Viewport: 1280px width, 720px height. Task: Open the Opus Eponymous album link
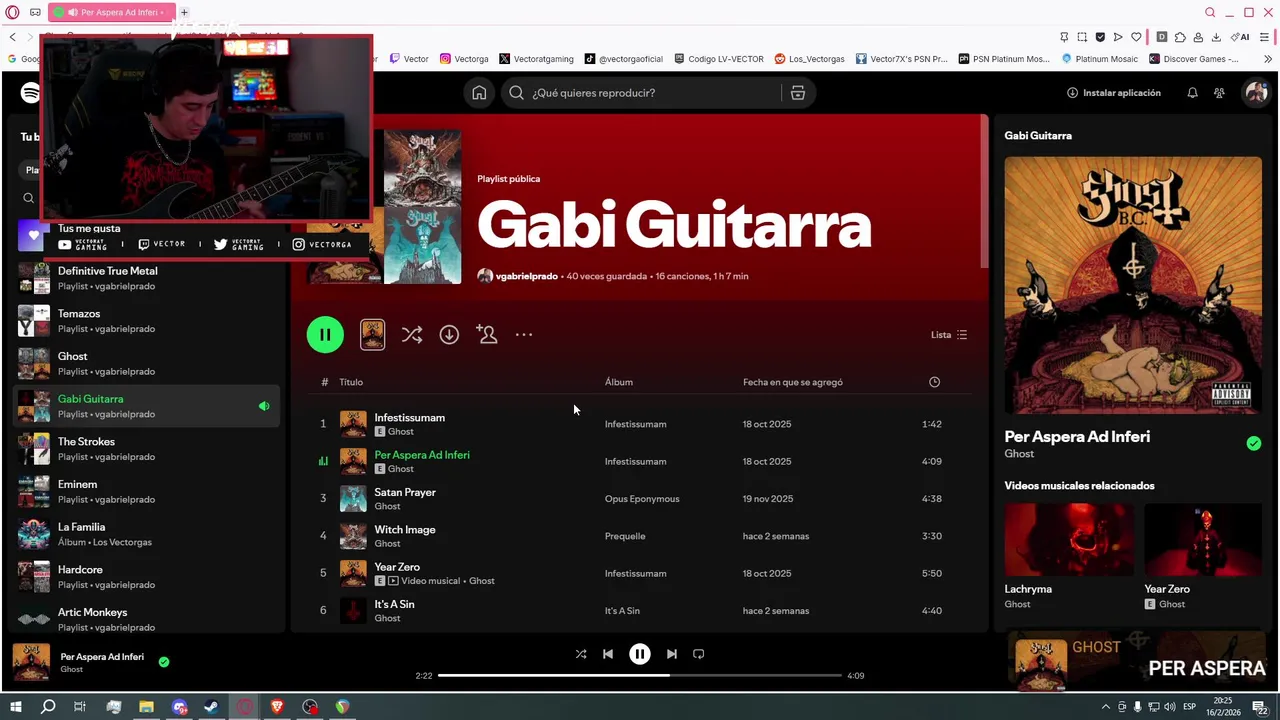[642, 499]
